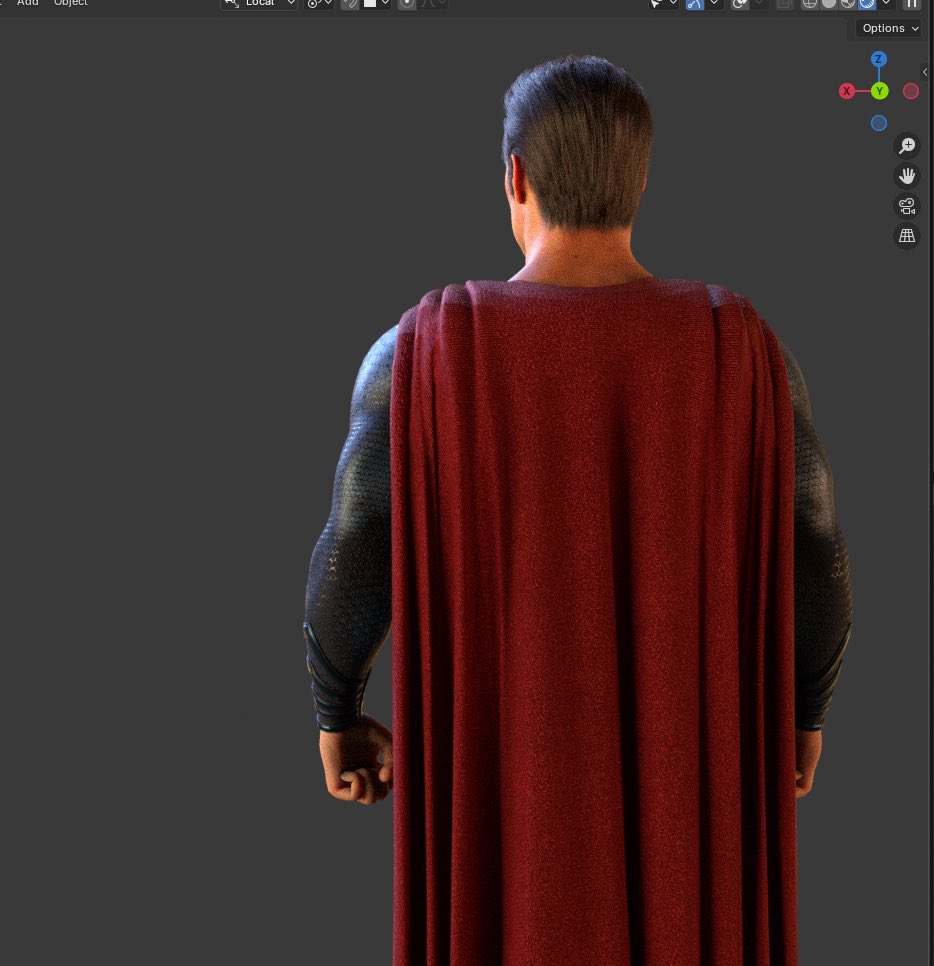Screen dimensions: 934x966
Task: Open the Object menu
Action: (70, 4)
